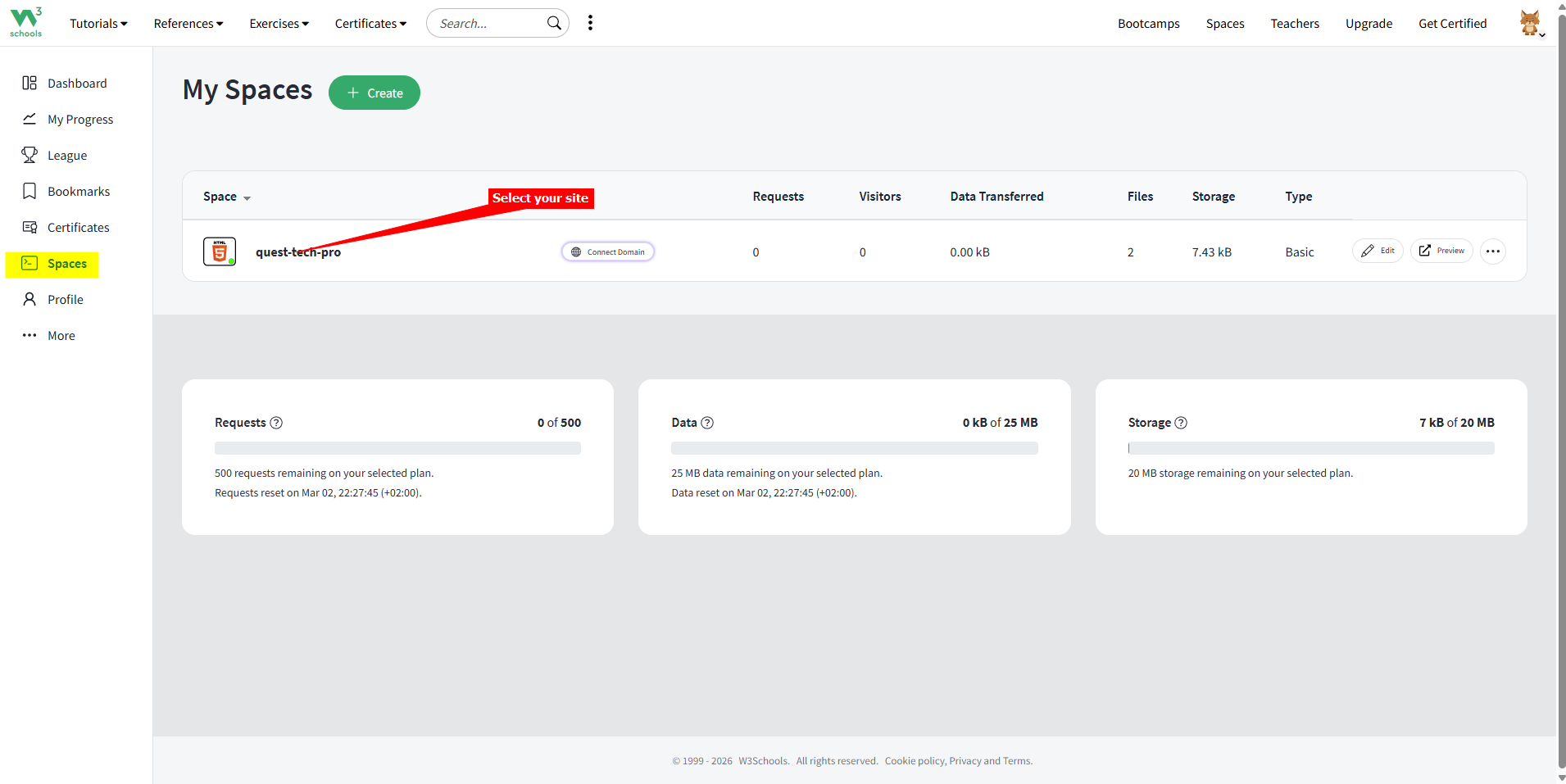Expand the top Certificates dropdown

point(370,24)
